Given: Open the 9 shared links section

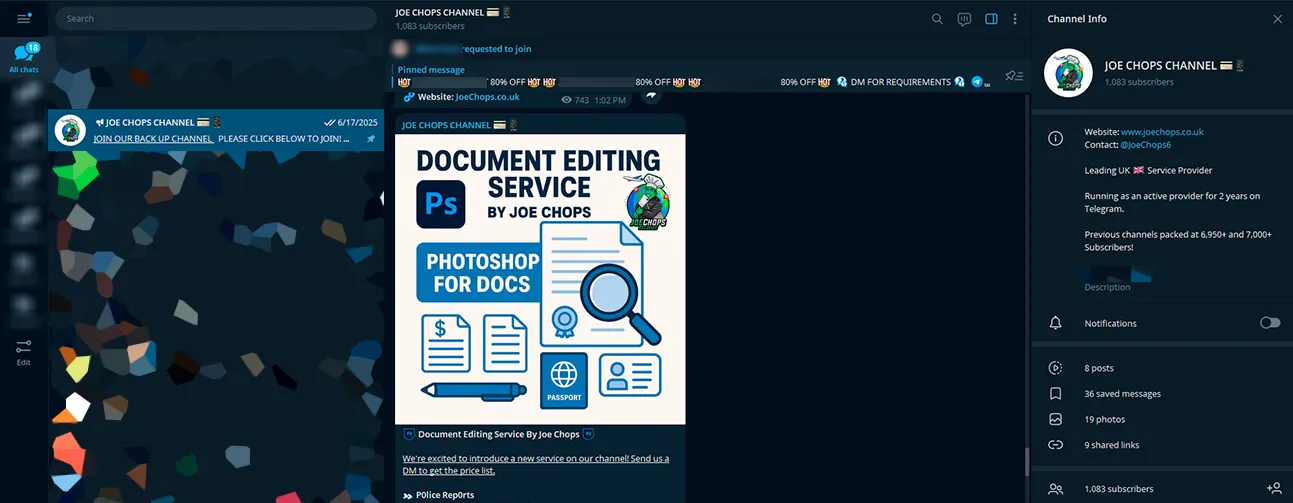Looking at the screenshot, I should [1111, 445].
